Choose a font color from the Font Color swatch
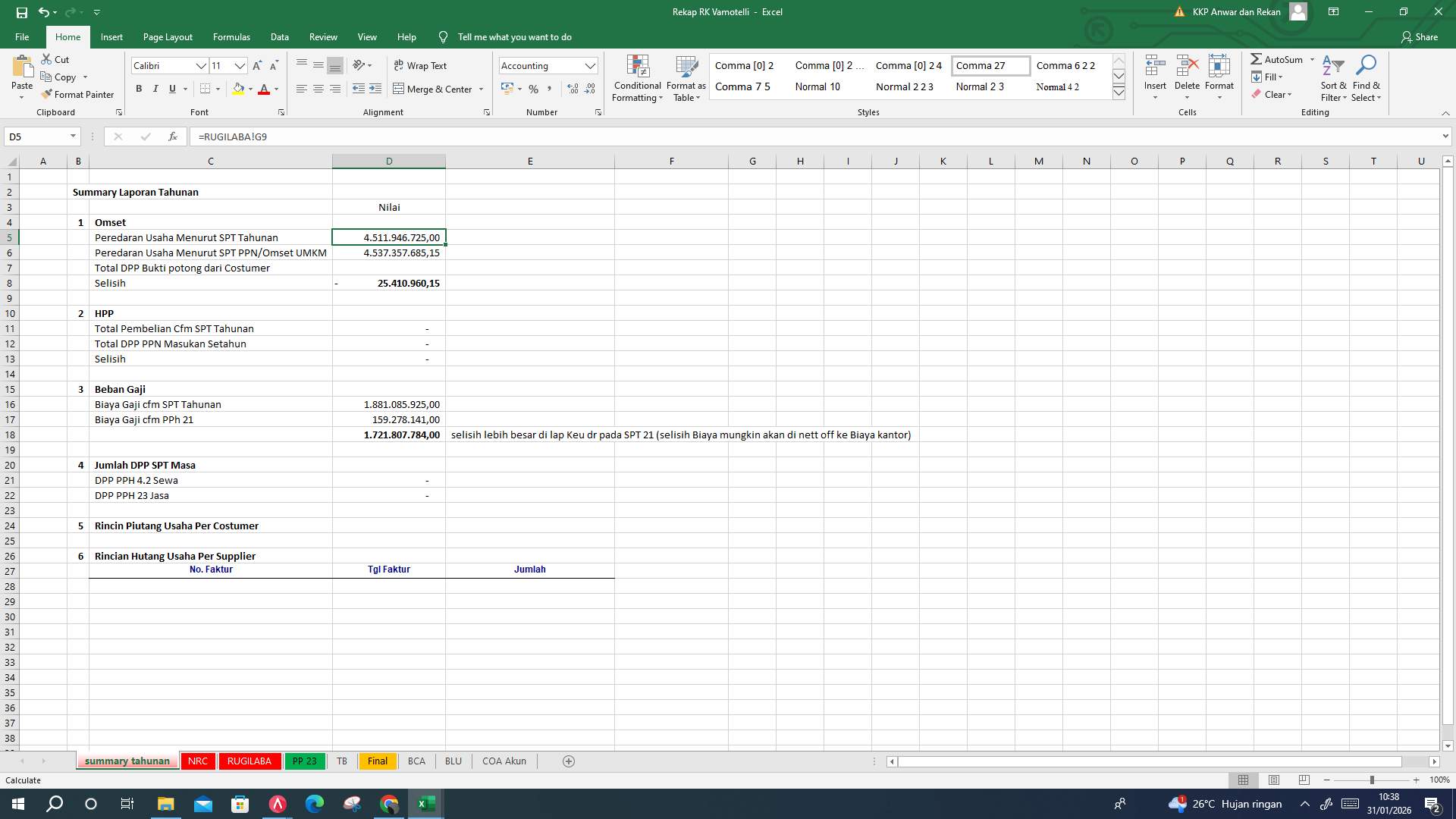Image resolution: width=1456 pixels, height=819 pixels. [x=264, y=89]
